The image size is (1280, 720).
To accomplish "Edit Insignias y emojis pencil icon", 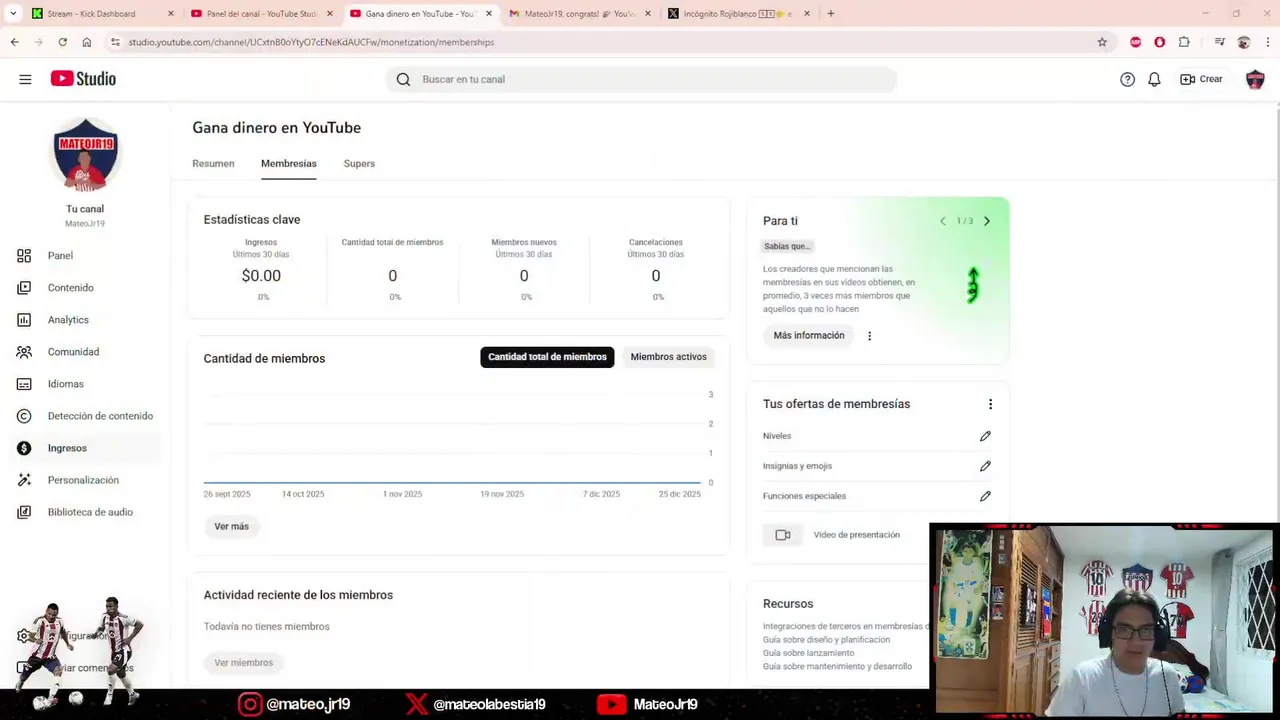I will pos(985,466).
